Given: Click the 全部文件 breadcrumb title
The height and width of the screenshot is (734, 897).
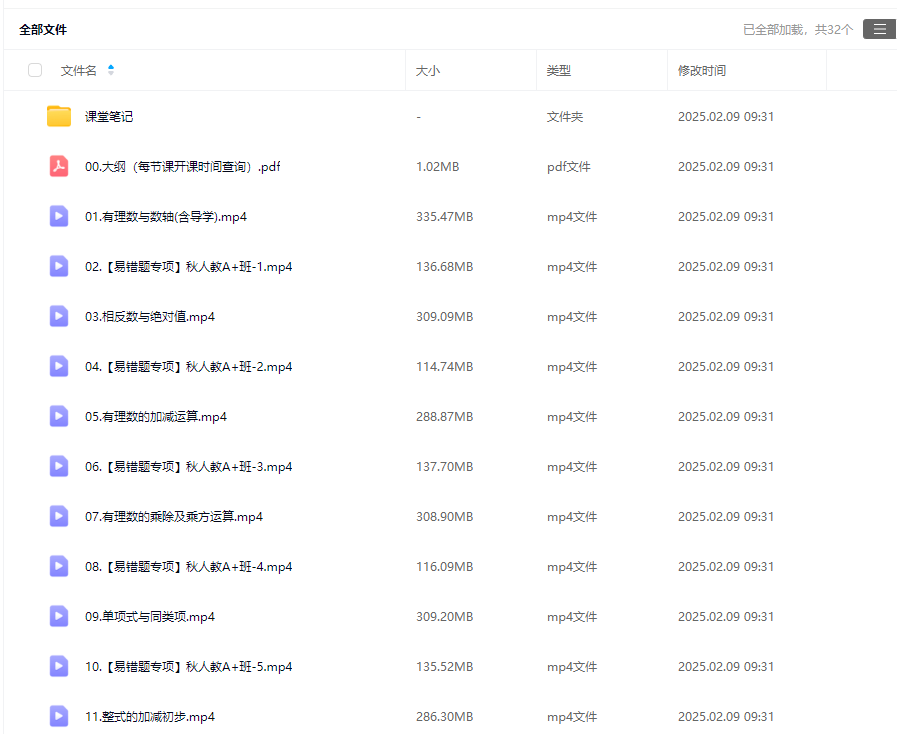Looking at the screenshot, I should [x=43, y=30].
